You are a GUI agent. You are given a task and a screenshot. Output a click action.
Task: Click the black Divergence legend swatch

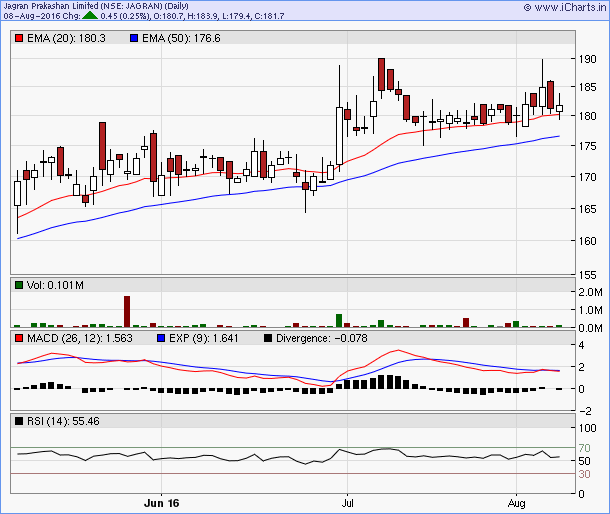pos(268,338)
